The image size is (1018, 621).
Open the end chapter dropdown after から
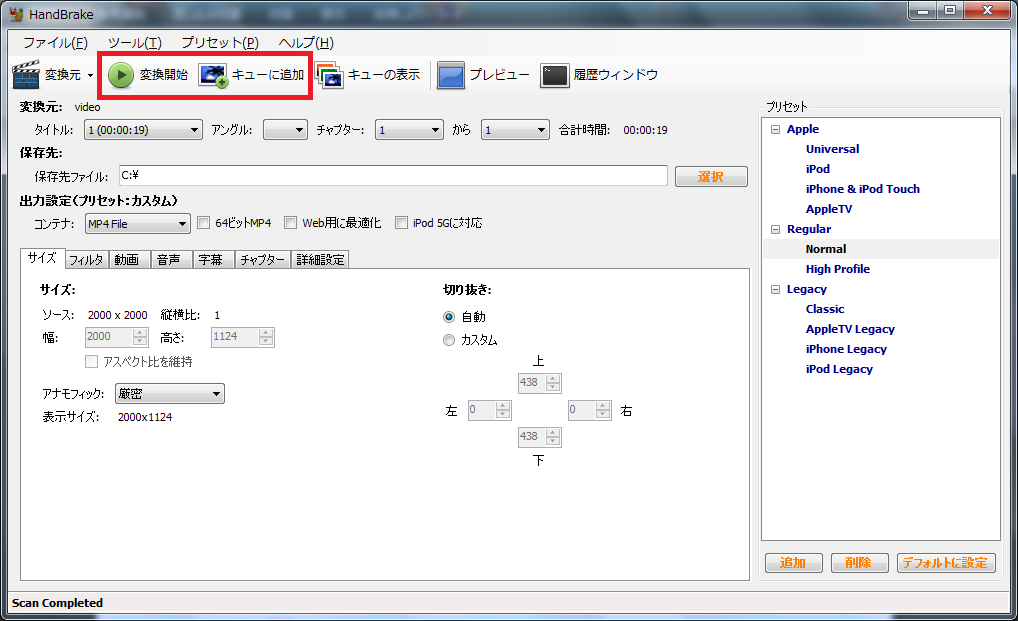[x=515, y=130]
